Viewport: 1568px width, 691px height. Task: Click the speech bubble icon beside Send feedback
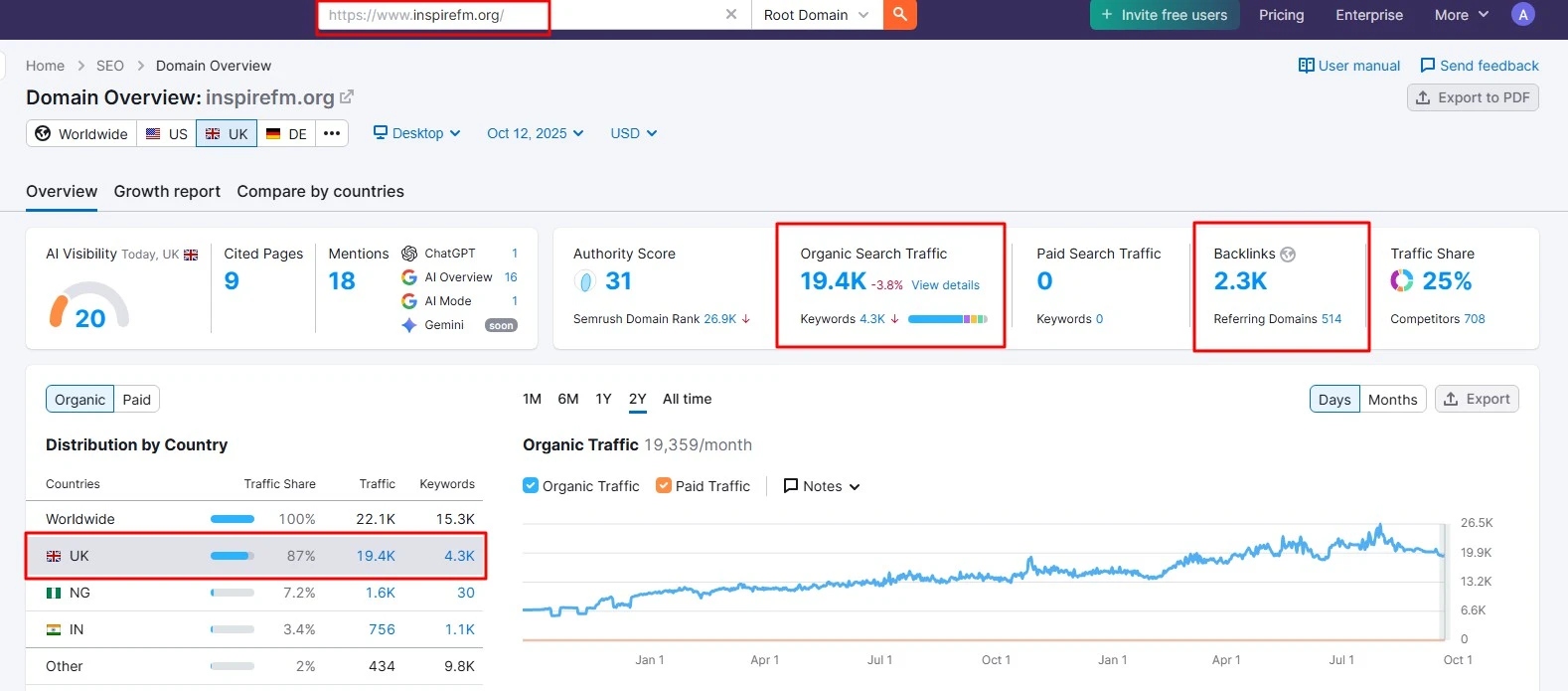(x=1428, y=66)
